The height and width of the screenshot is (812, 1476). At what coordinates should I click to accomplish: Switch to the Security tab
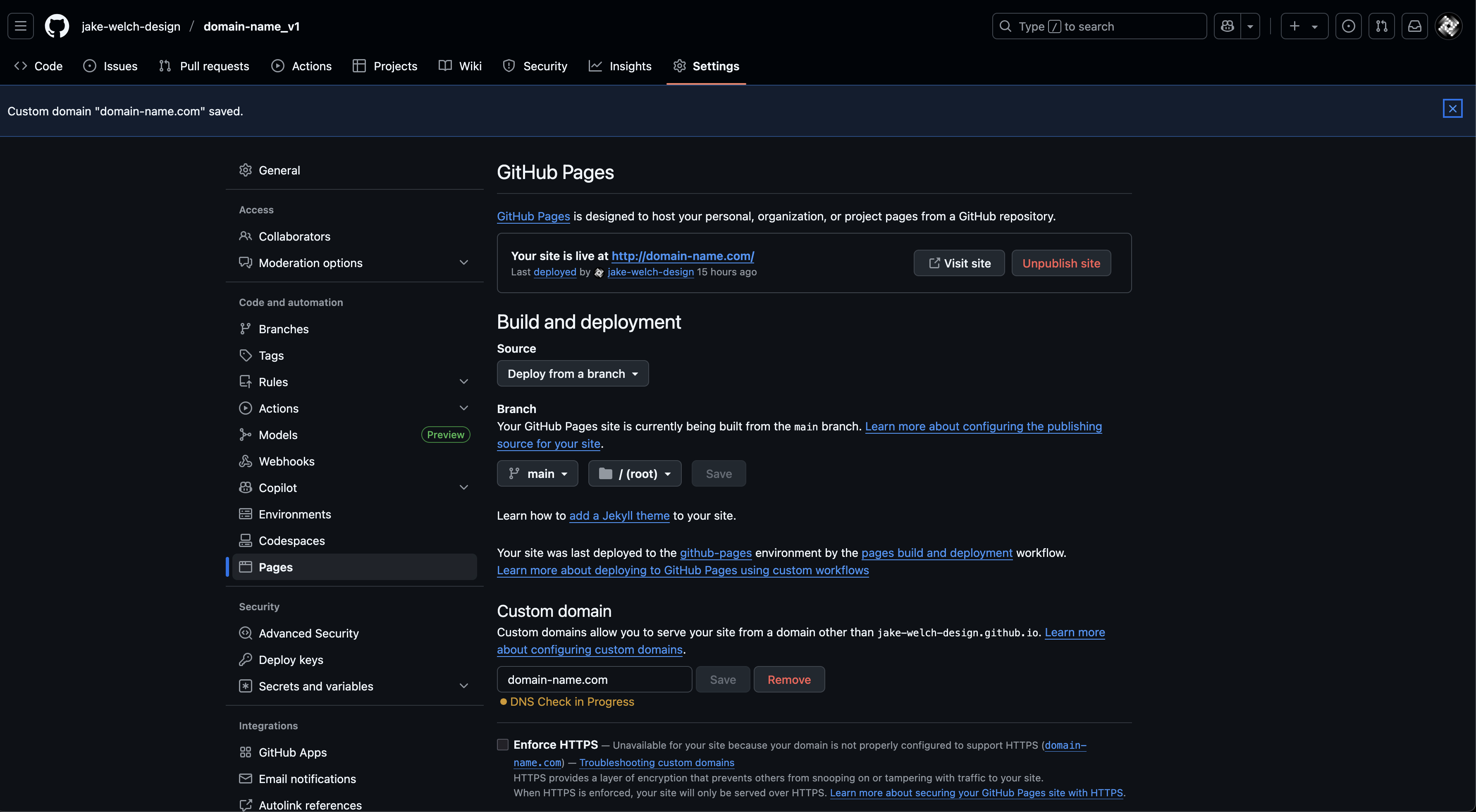tap(535, 66)
